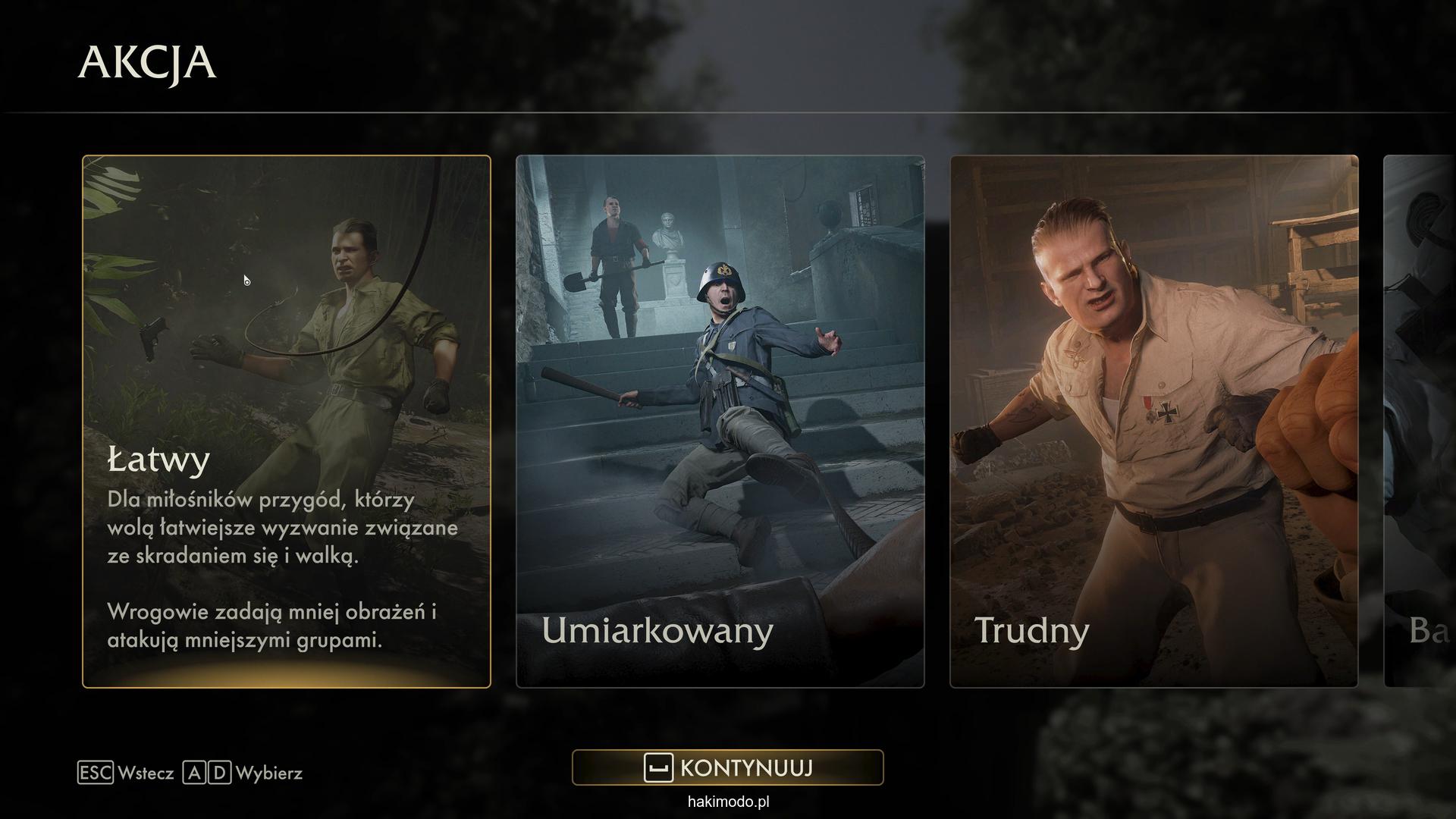
Task: Click the Łatwy description about miłośników przygód
Action: pos(283,528)
